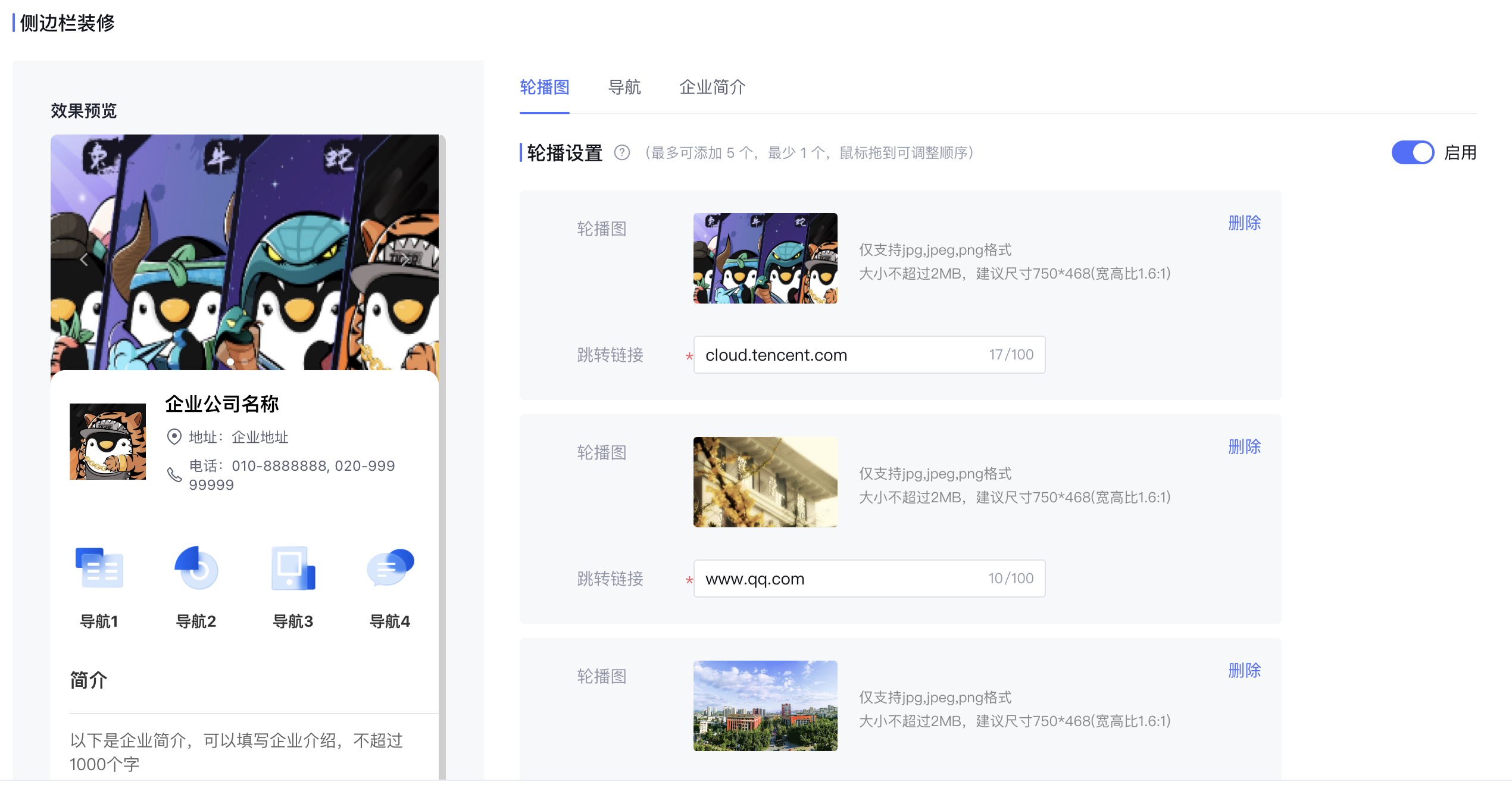The width and height of the screenshot is (1512, 788).
Task: Click the previous arrow on the preview carousel
Action: click(84, 259)
